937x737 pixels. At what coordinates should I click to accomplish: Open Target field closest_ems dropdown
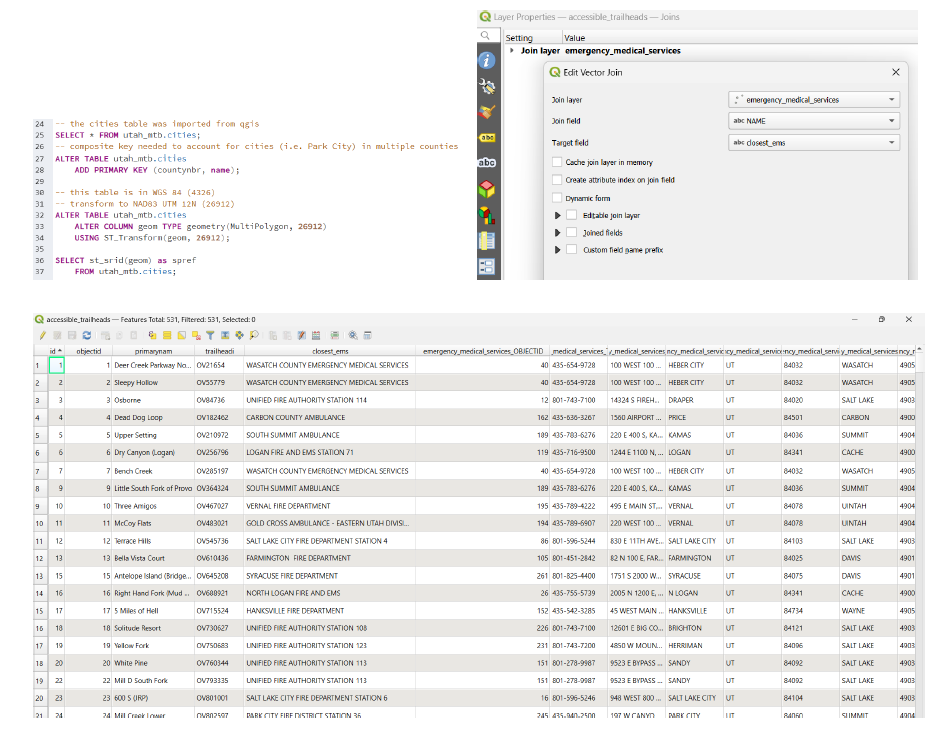tap(814, 143)
